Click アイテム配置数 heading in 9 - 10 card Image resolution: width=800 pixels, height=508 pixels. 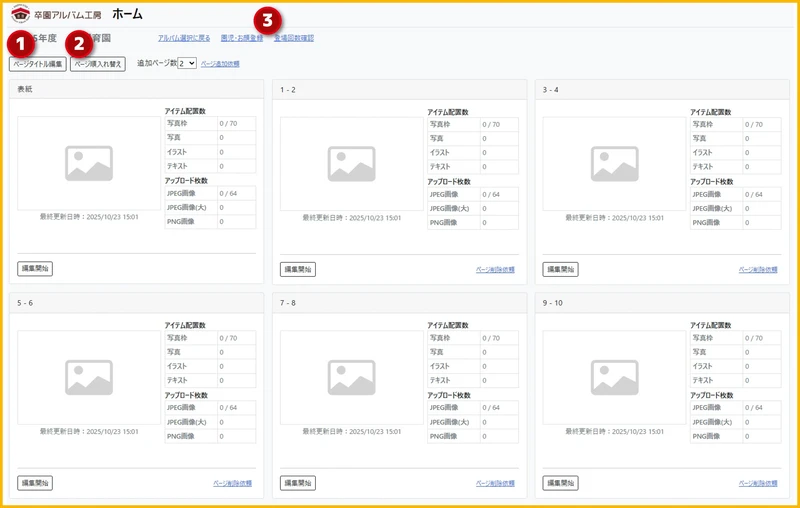(x=711, y=325)
